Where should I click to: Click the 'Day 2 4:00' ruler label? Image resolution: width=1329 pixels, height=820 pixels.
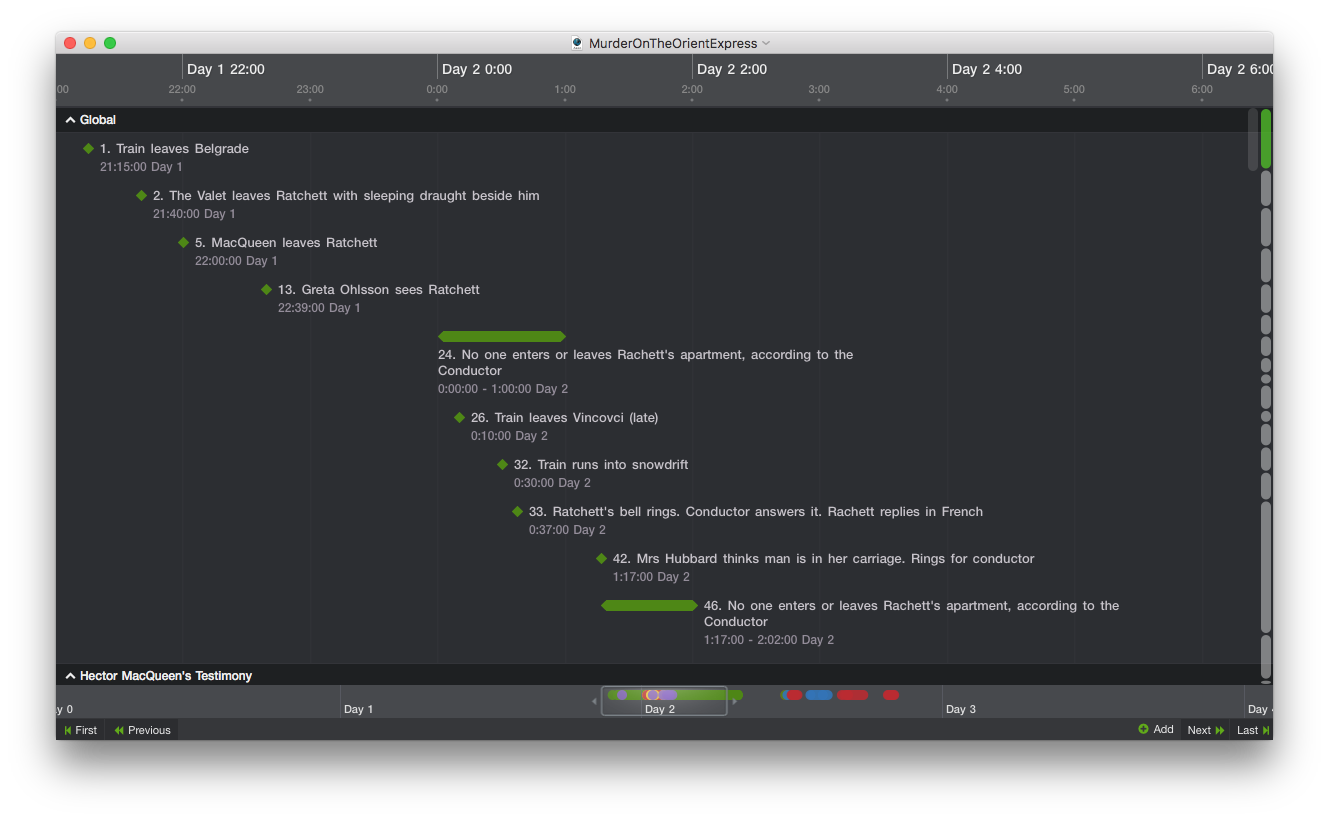click(x=987, y=69)
